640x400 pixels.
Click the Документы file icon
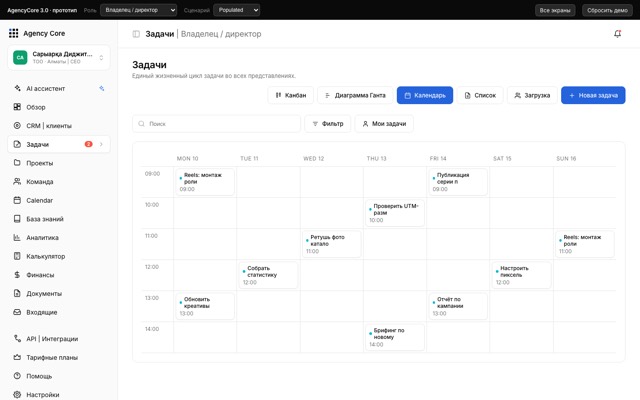[x=17, y=293]
